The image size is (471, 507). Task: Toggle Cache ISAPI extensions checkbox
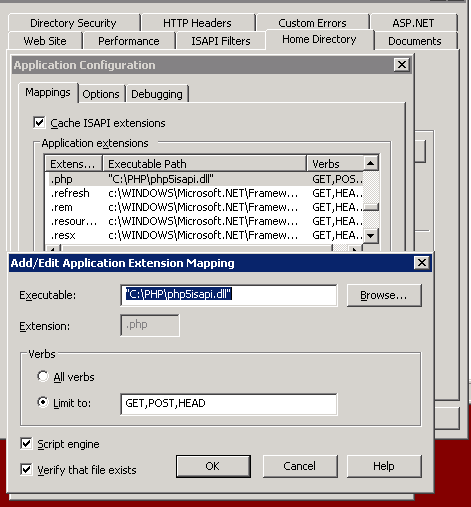coord(39,122)
